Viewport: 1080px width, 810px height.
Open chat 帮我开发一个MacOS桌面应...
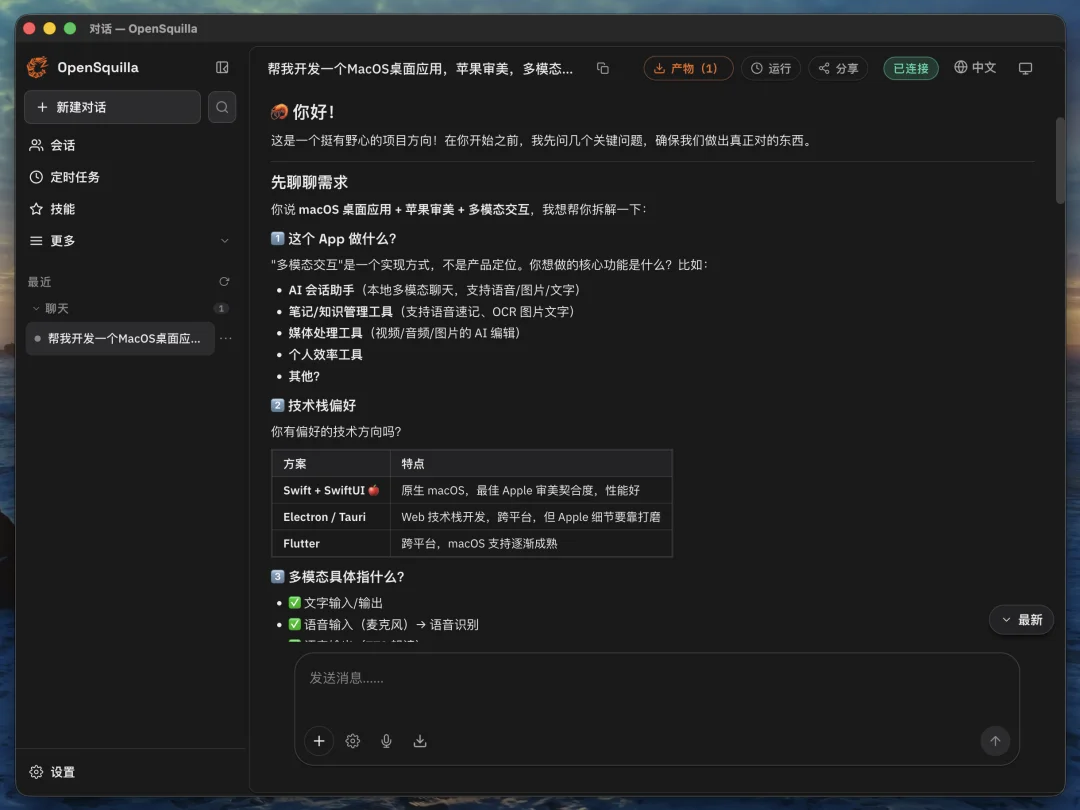click(x=121, y=338)
